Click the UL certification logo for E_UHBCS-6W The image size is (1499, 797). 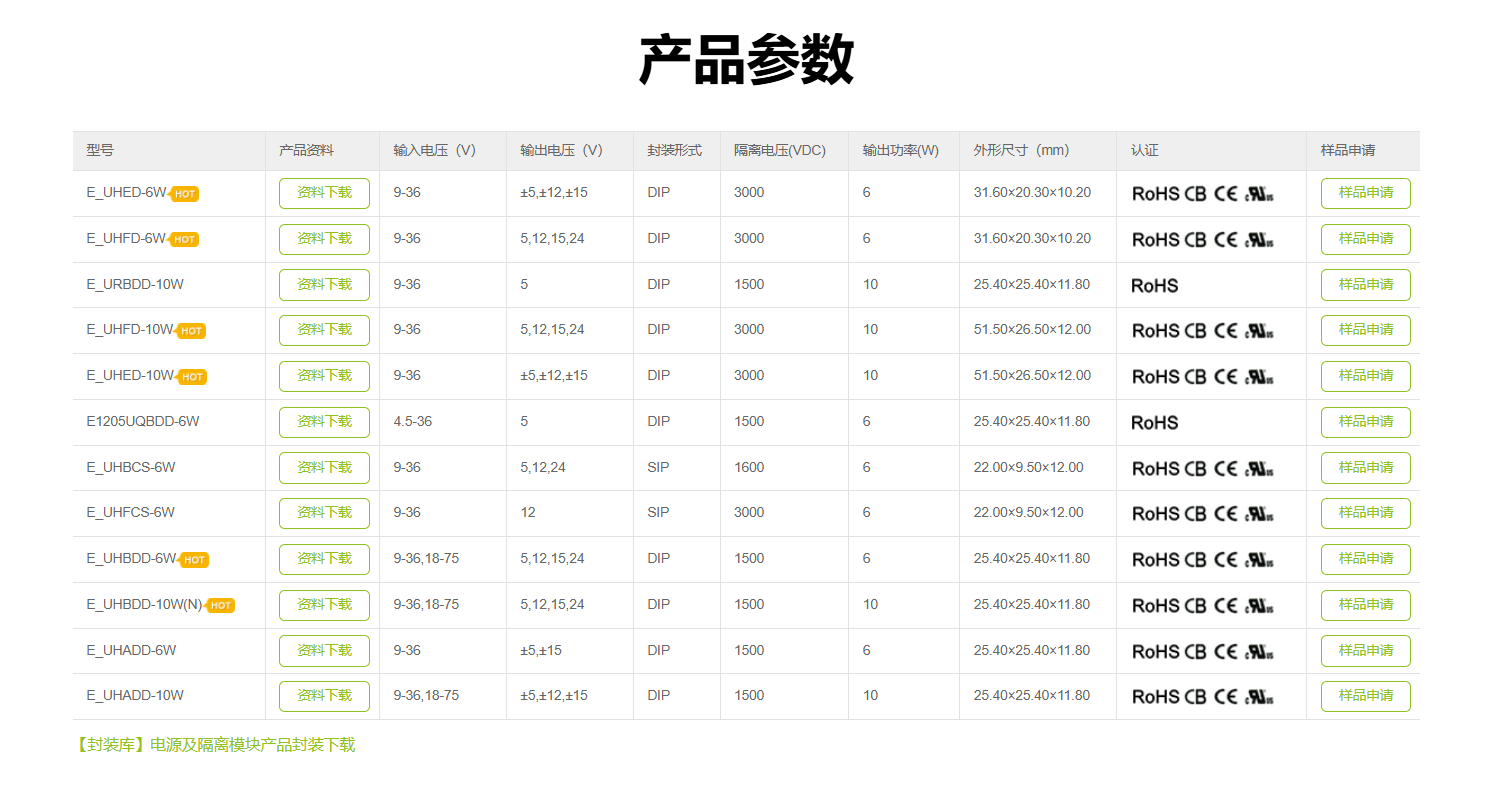pyautogui.click(x=1259, y=469)
